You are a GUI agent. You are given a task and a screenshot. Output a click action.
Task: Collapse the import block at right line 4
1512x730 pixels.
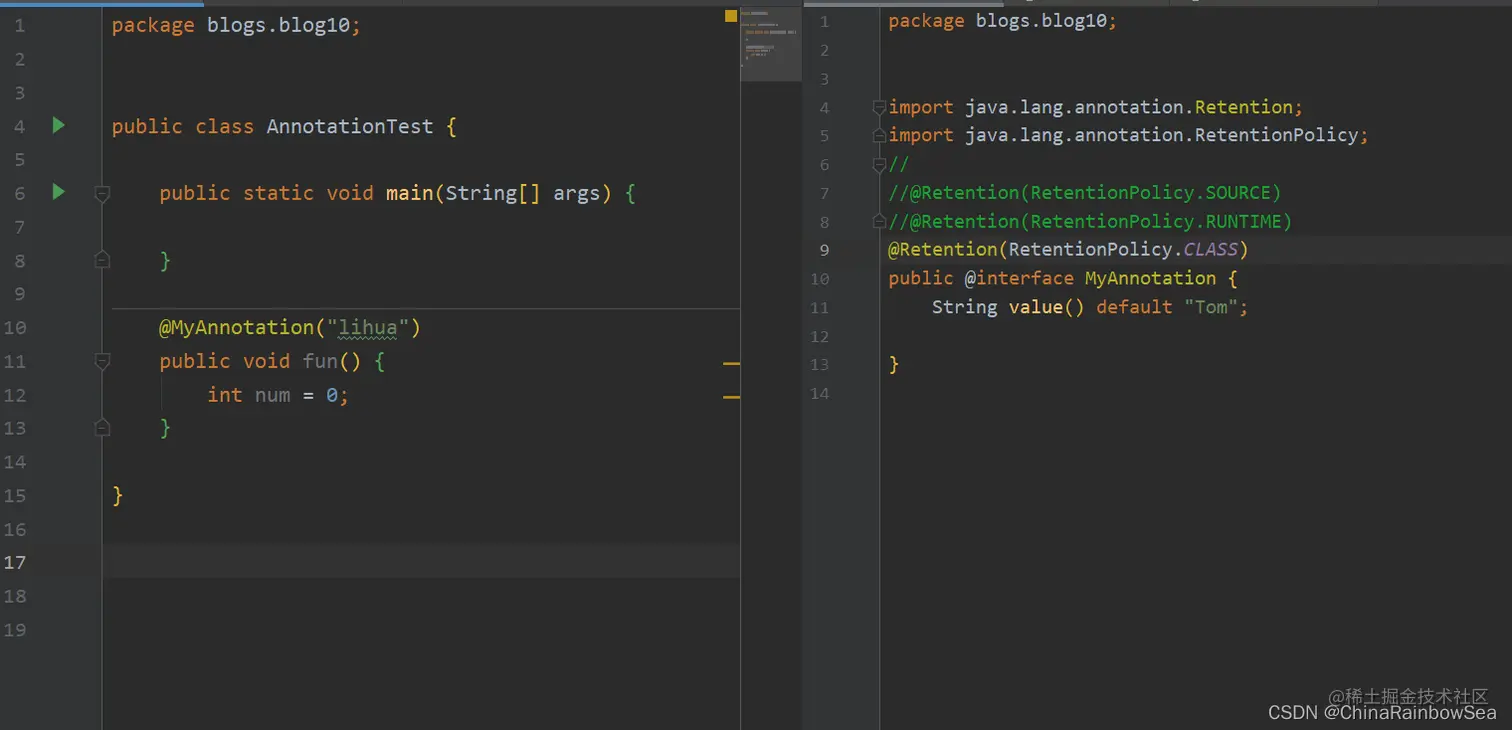point(879,107)
